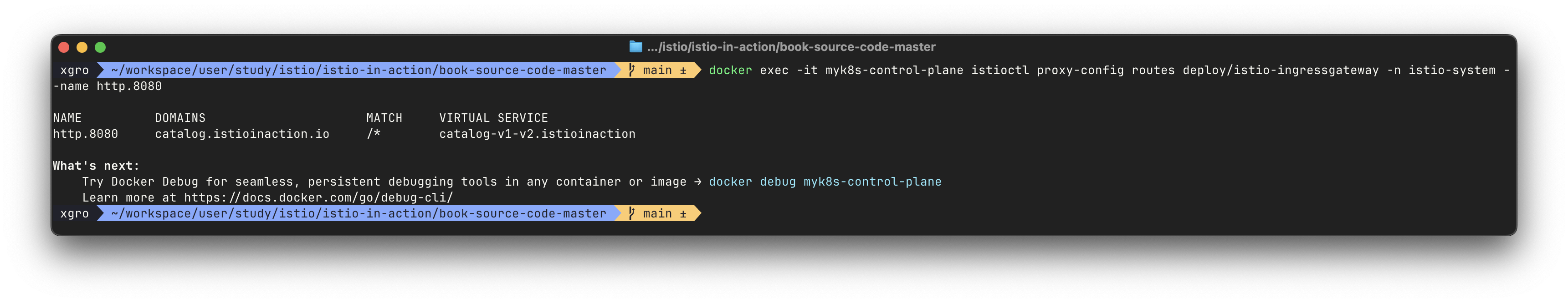1568x303 pixels.
Task: Click the ± symbol in bottom prompt
Action: 683,214
